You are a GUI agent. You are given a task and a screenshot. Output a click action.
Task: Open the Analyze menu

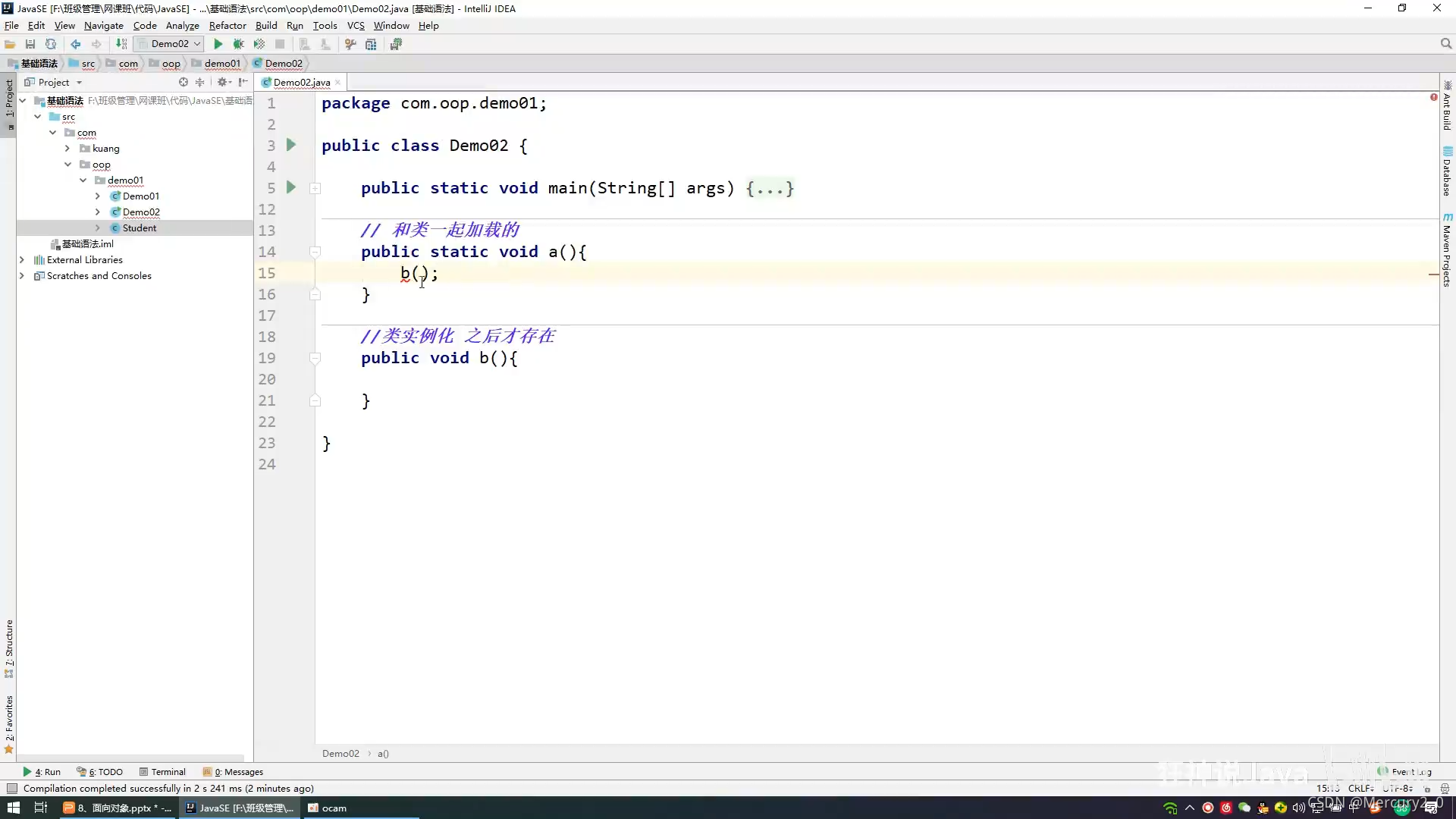coord(182,25)
